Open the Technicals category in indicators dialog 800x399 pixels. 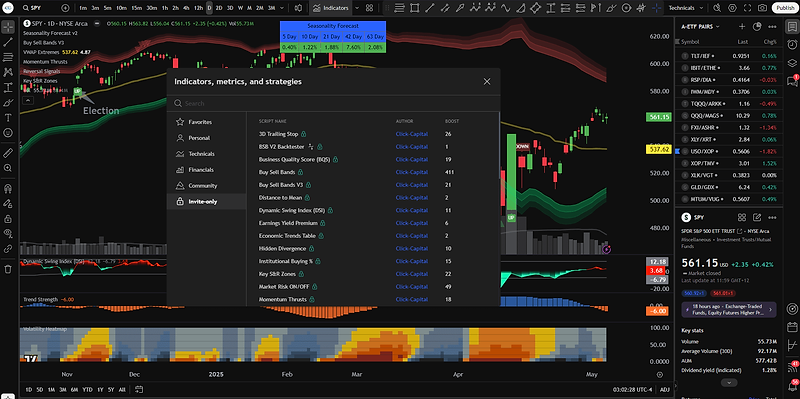pyautogui.click(x=206, y=154)
